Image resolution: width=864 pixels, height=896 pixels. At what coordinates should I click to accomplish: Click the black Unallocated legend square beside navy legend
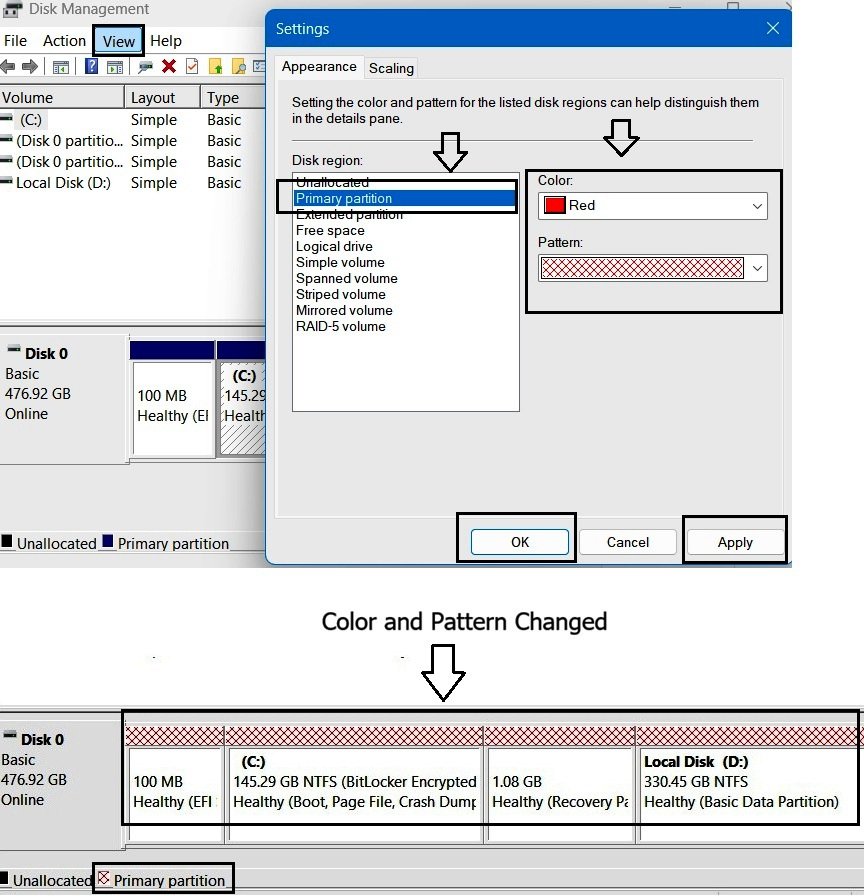click(x=7, y=541)
